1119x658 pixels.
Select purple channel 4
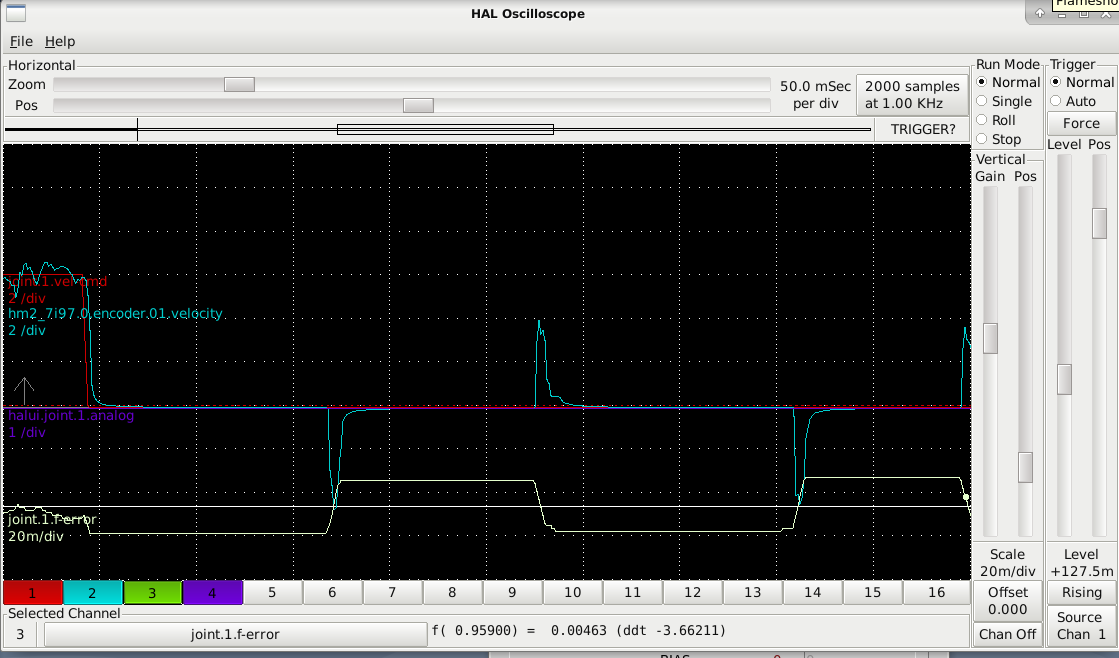tap(212, 592)
